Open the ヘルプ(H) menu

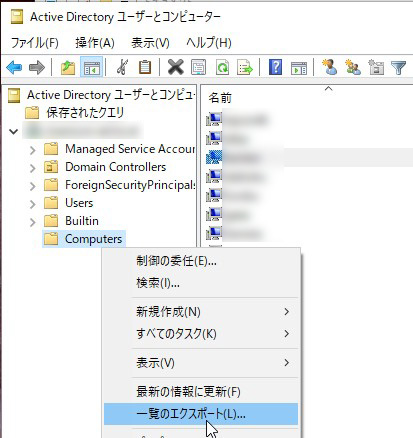(x=209, y=43)
